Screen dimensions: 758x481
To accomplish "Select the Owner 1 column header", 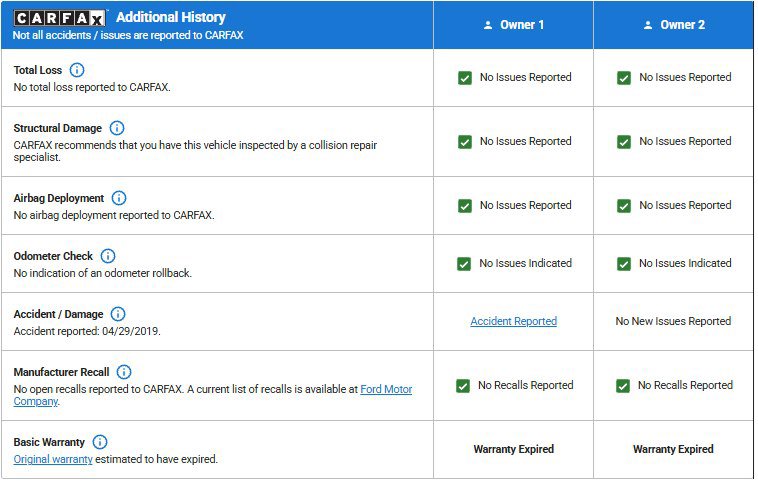I will click(514, 25).
